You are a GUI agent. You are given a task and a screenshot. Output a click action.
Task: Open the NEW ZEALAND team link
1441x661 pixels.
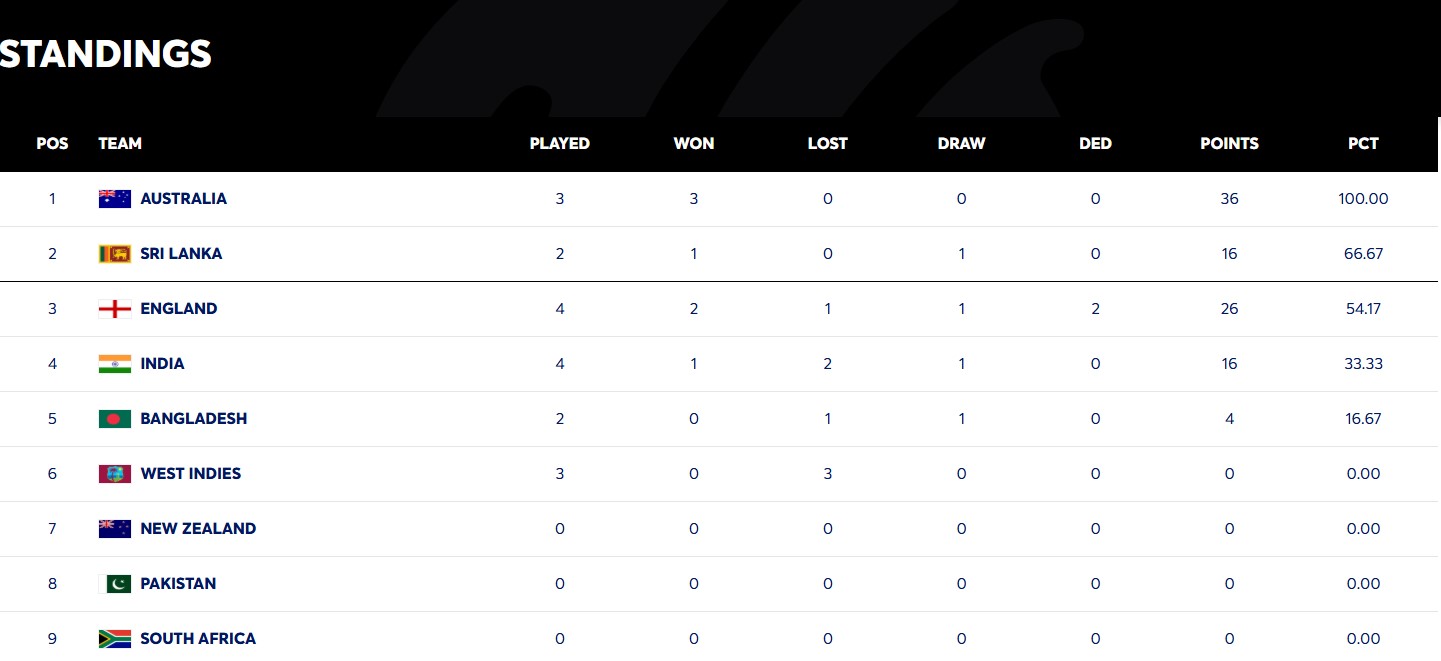tap(198, 529)
